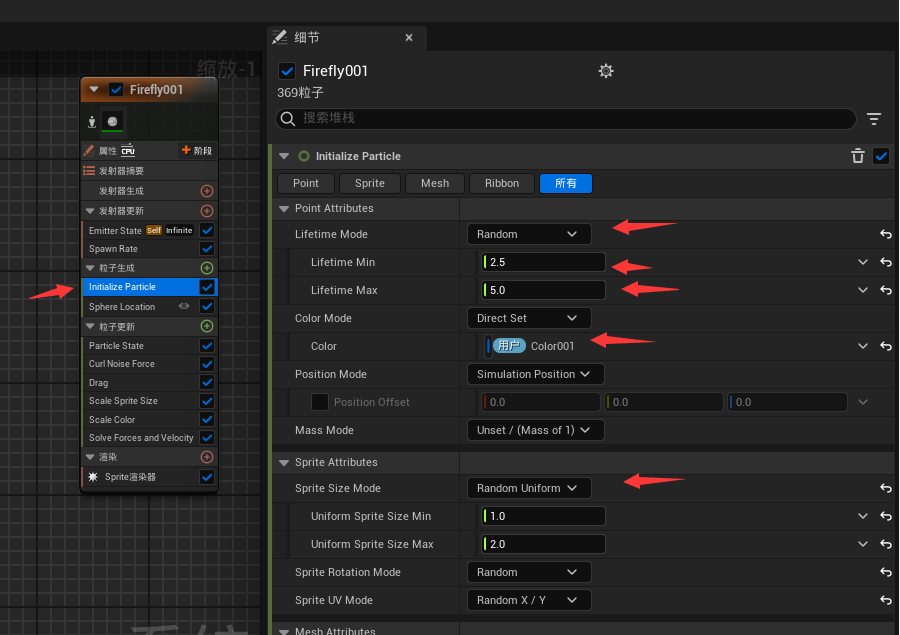Toggle Firefly001 node header checkbox
The width and height of the screenshot is (900, 635).
pyautogui.click(x=116, y=90)
